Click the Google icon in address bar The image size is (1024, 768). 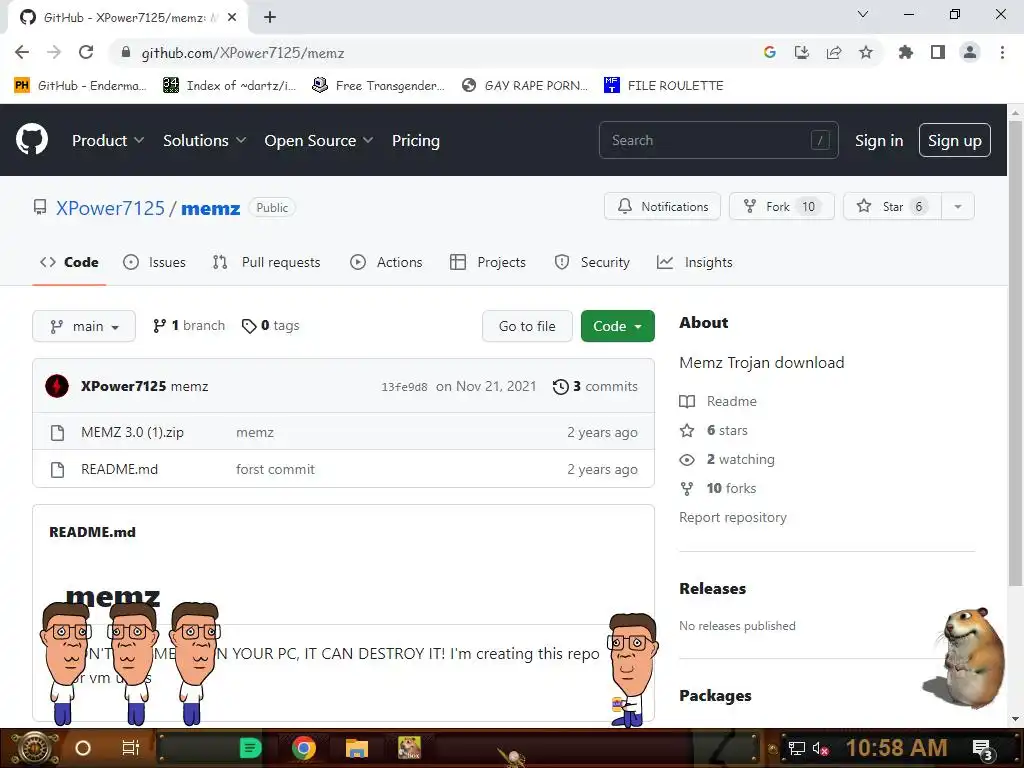click(x=770, y=52)
